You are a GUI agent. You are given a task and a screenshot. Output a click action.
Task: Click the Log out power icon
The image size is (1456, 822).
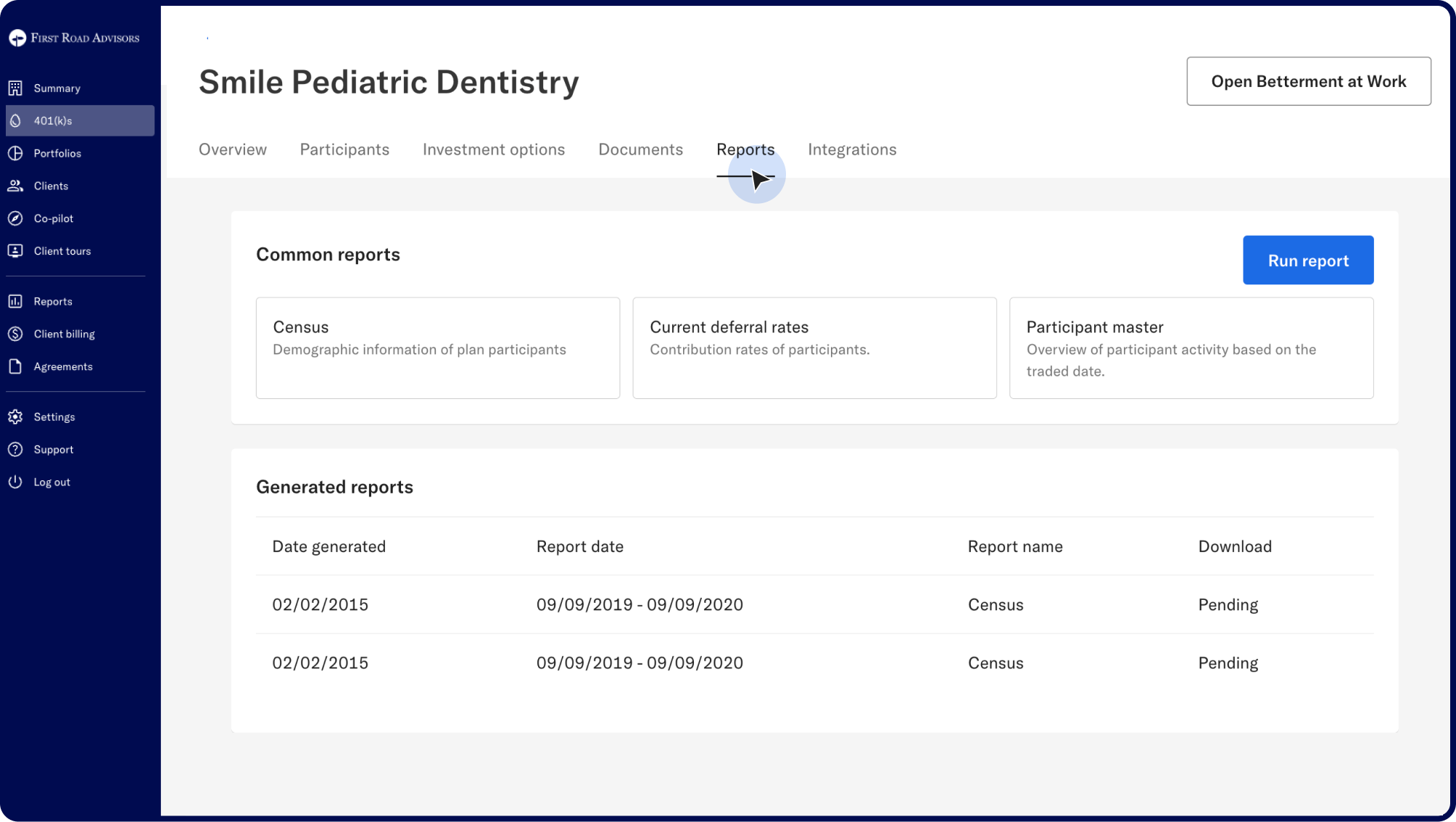pyautogui.click(x=15, y=482)
